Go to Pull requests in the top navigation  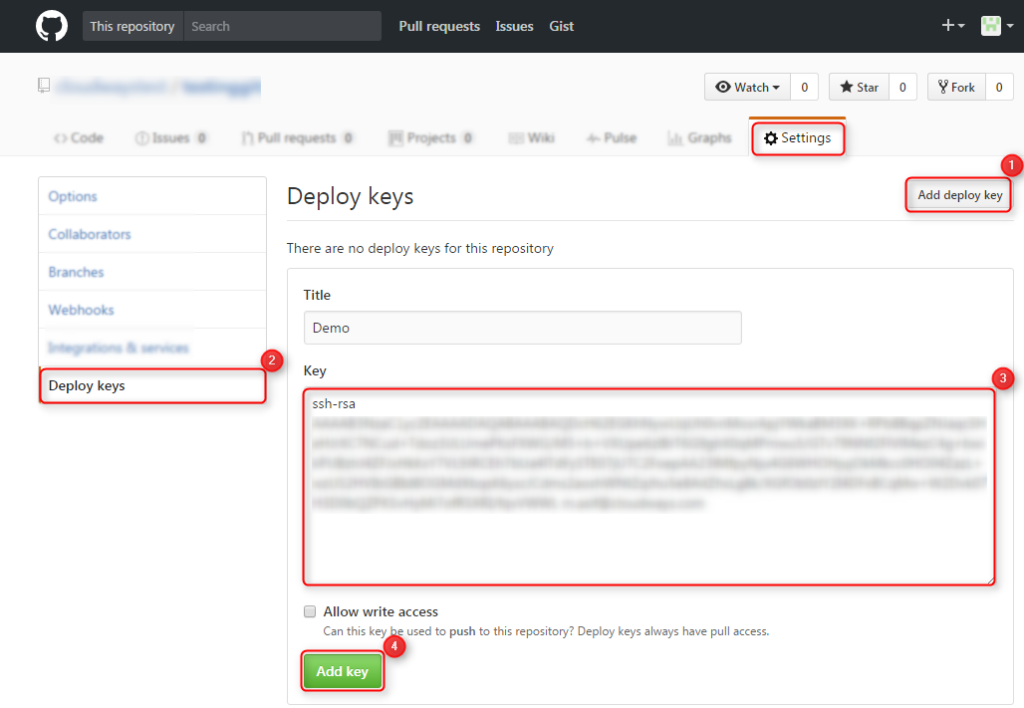(439, 26)
